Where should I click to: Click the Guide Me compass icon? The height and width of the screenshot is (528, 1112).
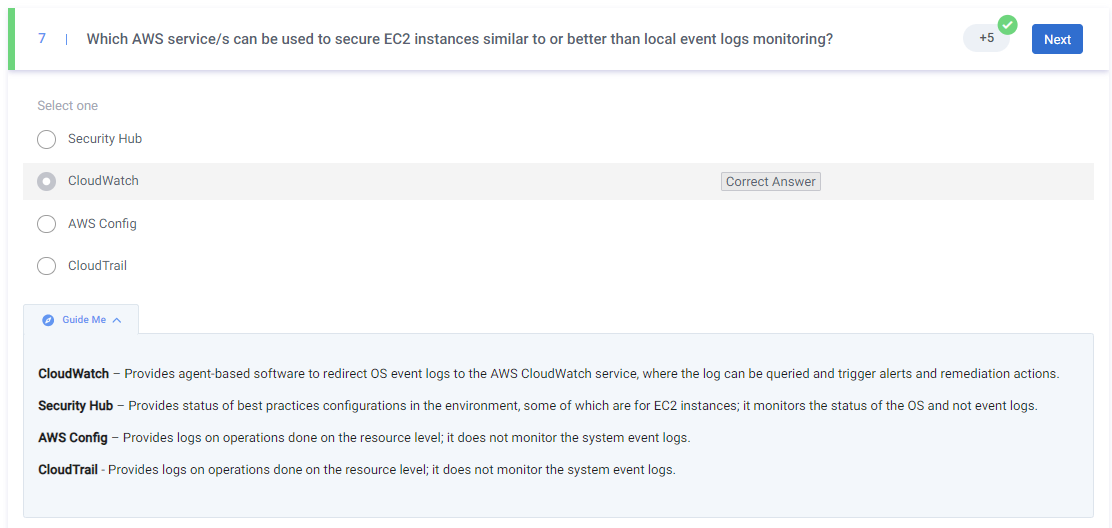[x=48, y=320]
